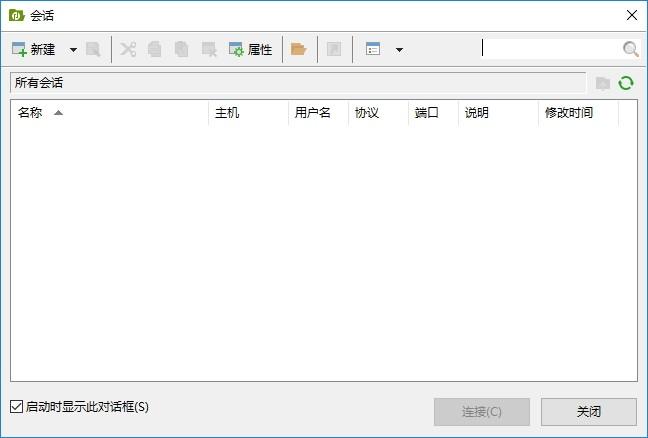Click the green refresh icon
Screen dimensions: 648x438
click(626, 83)
